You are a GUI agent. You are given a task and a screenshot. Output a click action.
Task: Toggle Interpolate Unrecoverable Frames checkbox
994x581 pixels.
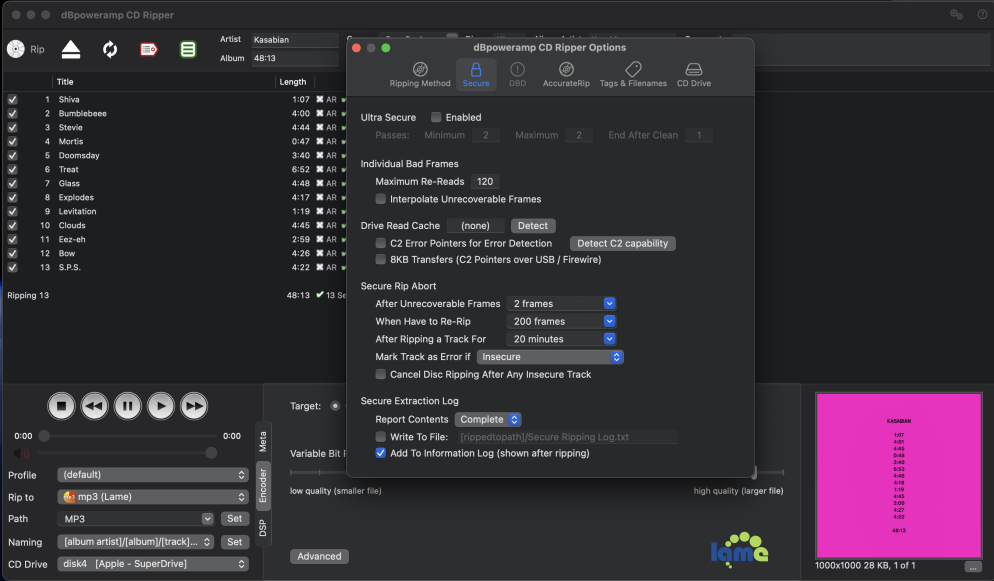pos(381,199)
